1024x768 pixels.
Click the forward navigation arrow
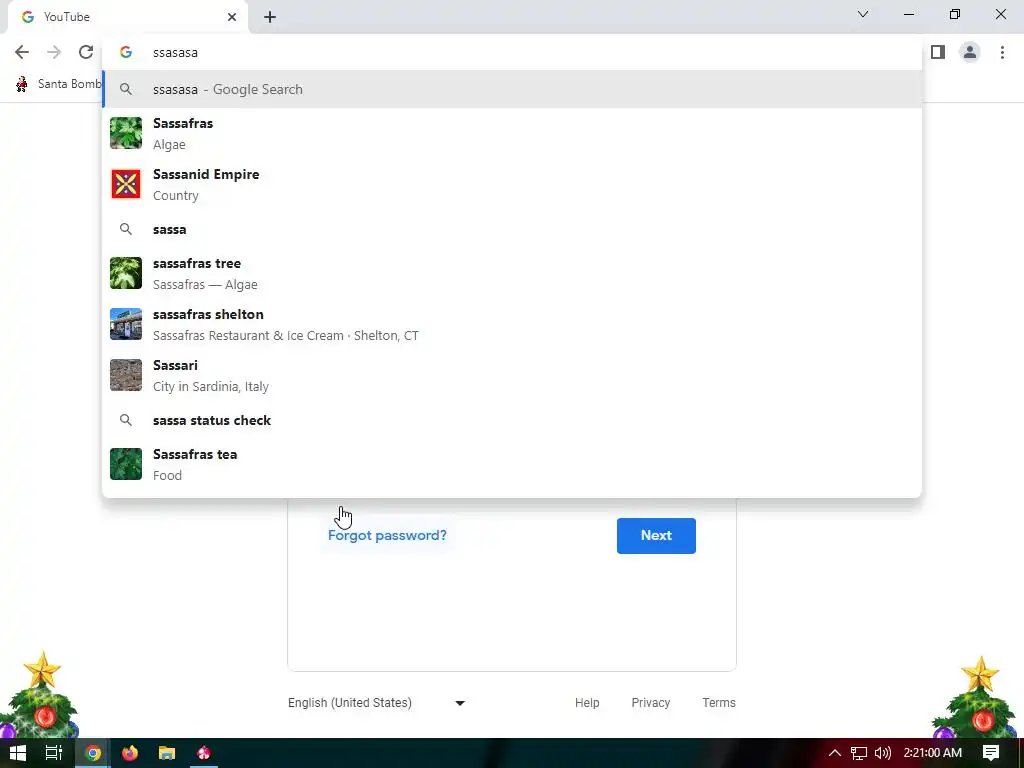click(x=54, y=52)
